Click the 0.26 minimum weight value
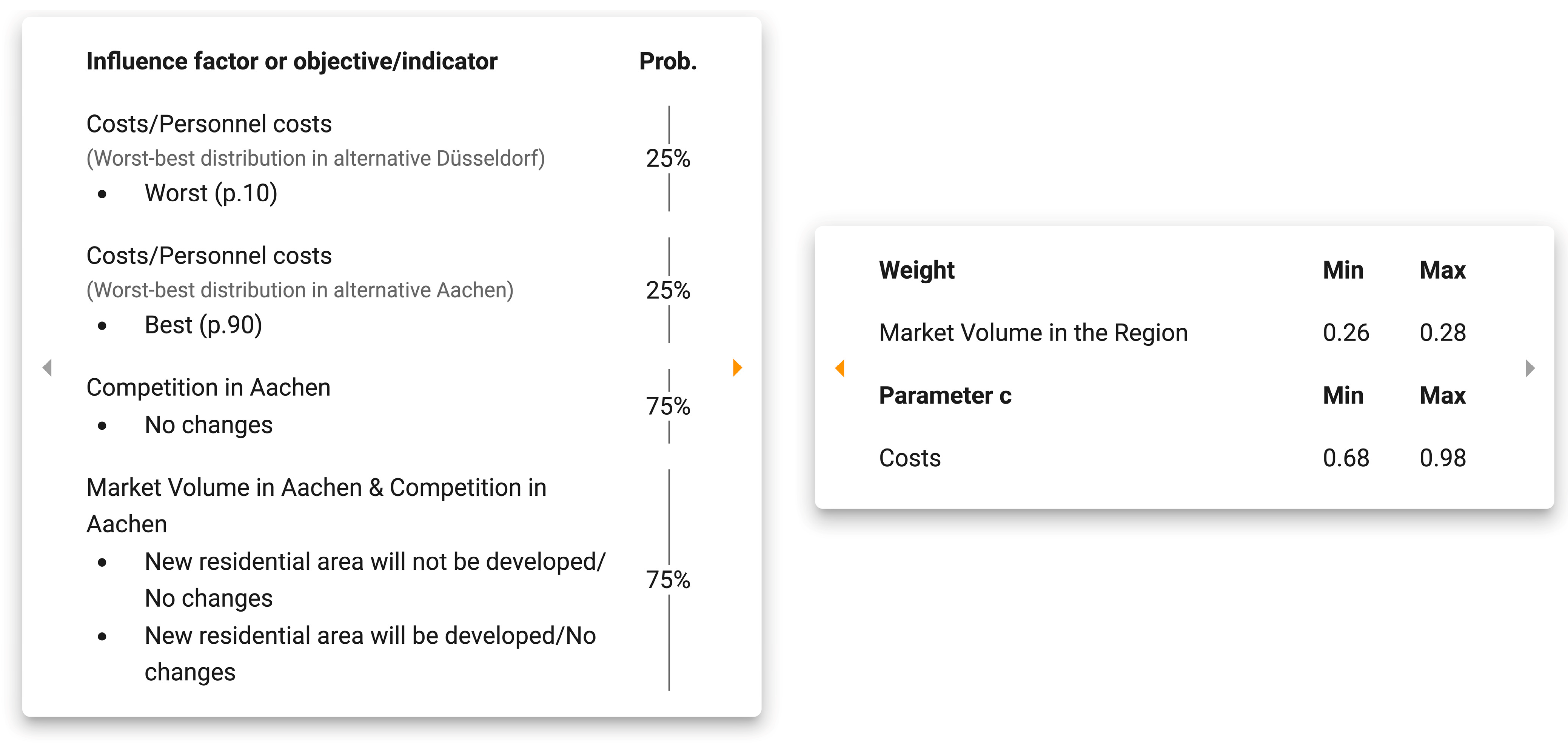 (1346, 333)
